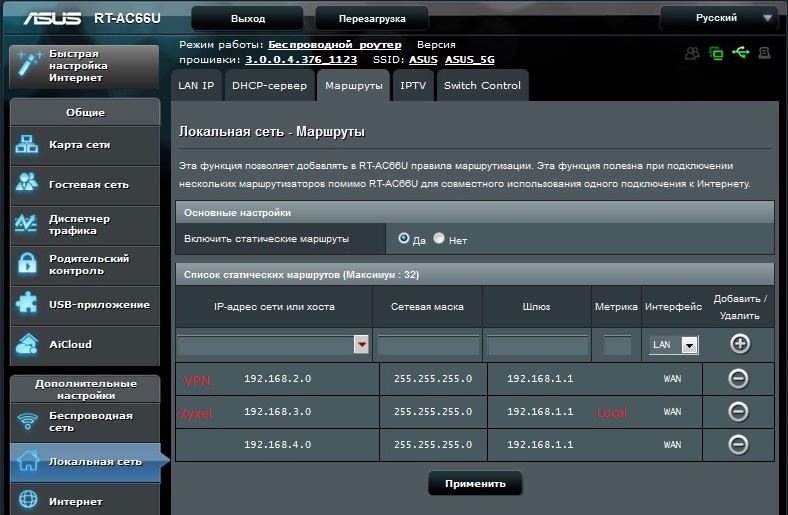Click the Internet globe icon
This screenshot has width=788, height=515.
click(28, 499)
